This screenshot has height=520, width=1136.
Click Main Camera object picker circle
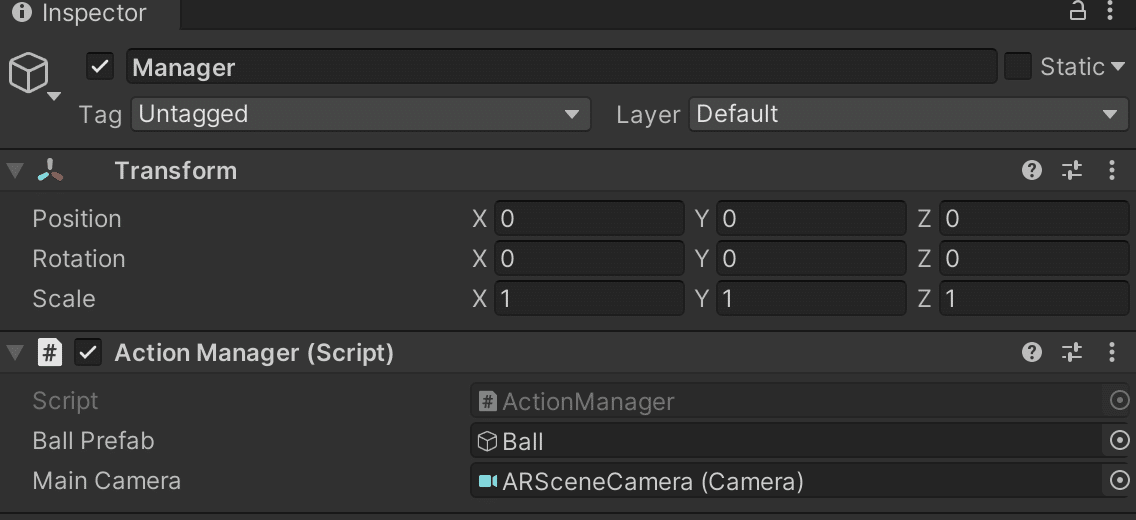coord(1119,481)
